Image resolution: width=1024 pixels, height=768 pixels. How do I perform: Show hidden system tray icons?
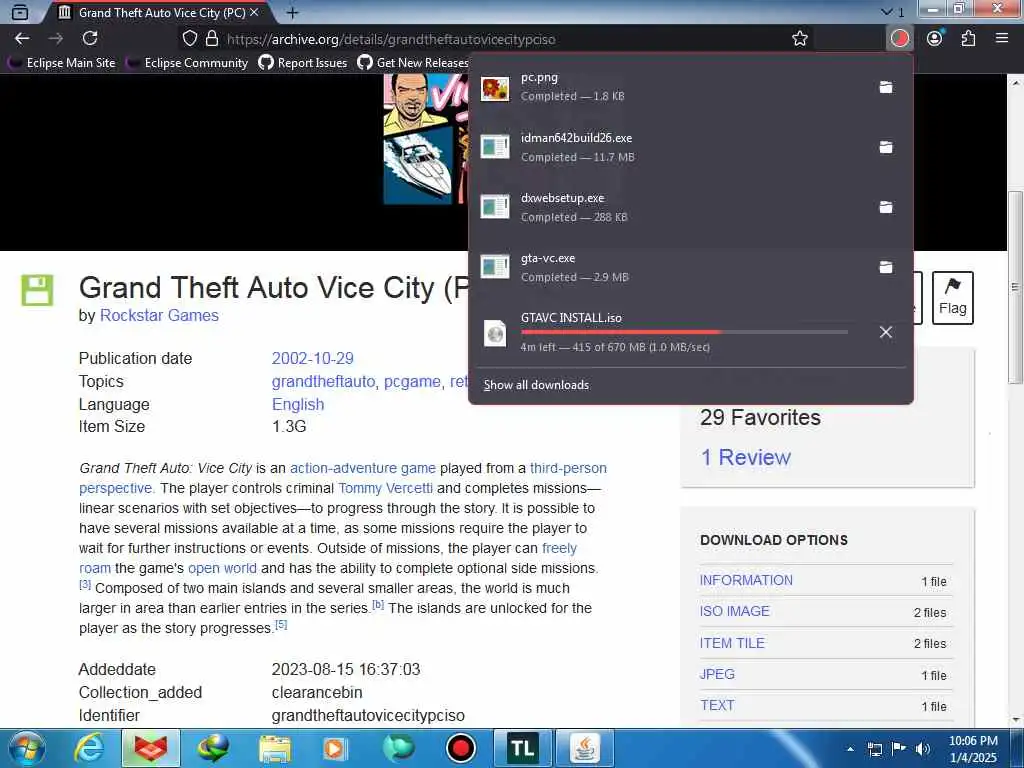click(x=850, y=749)
